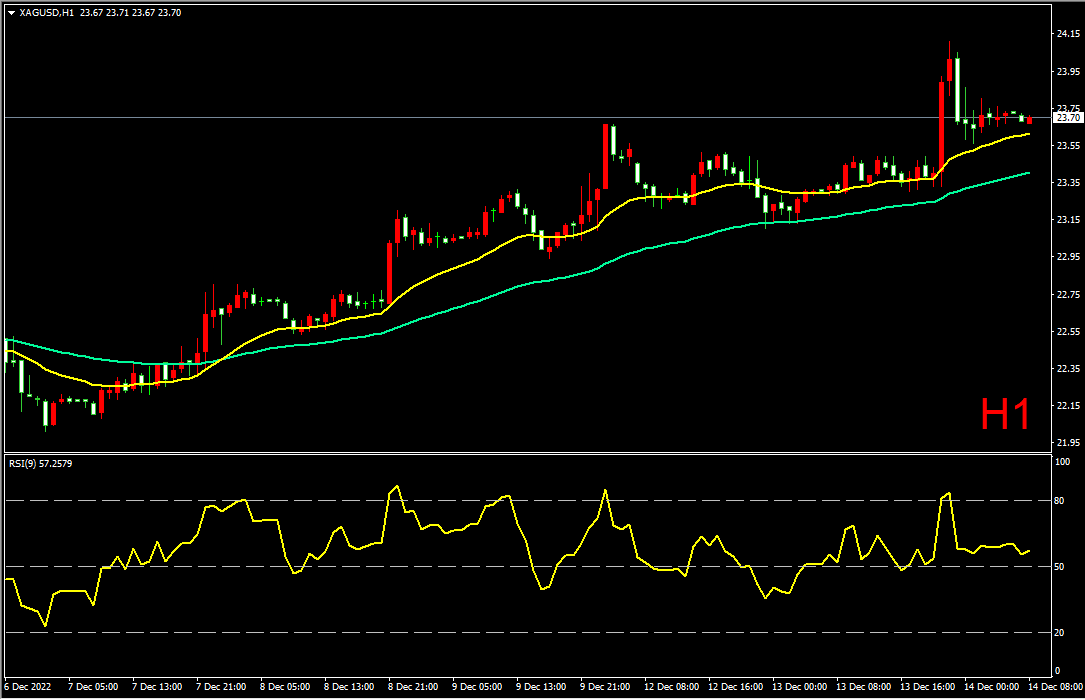
Task: Click the 22.35 price axis value
Action: click(1068, 369)
